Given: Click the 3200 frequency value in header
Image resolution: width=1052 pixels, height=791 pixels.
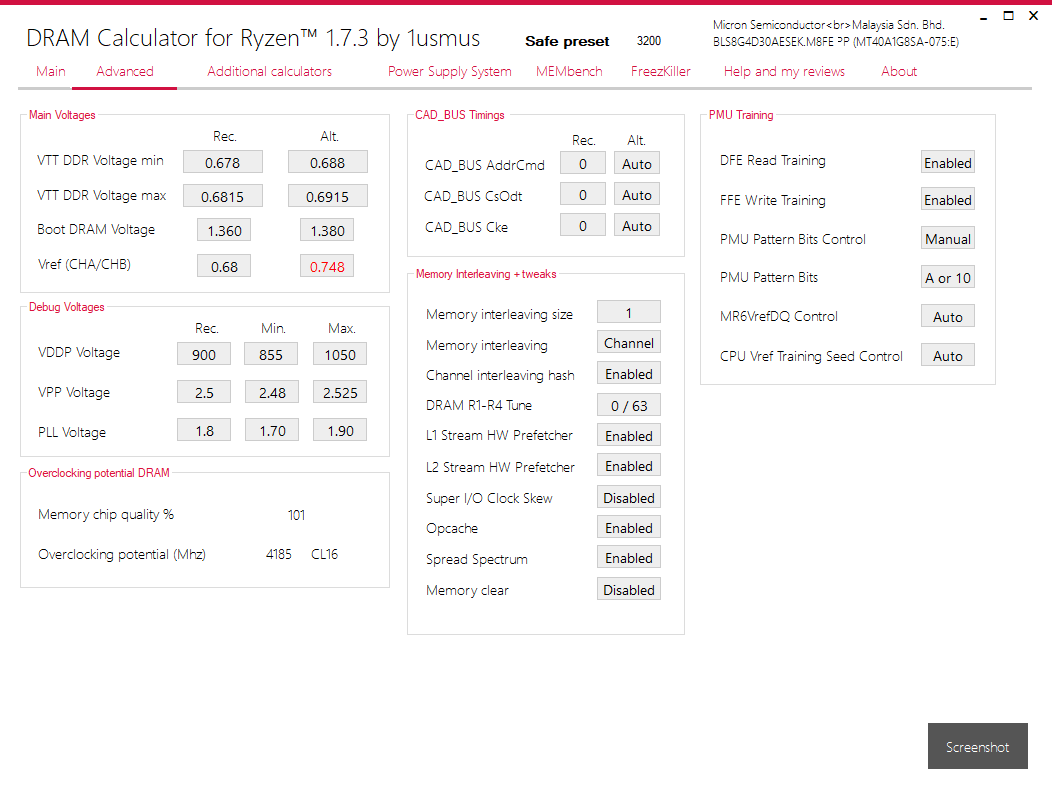Looking at the screenshot, I should click(649, 41).
